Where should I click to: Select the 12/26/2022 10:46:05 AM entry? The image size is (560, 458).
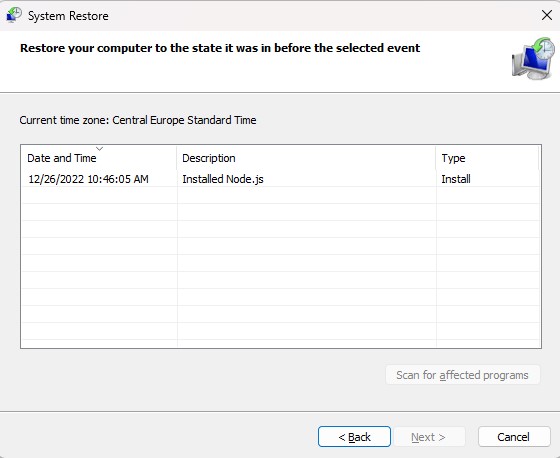click(88, 179)
